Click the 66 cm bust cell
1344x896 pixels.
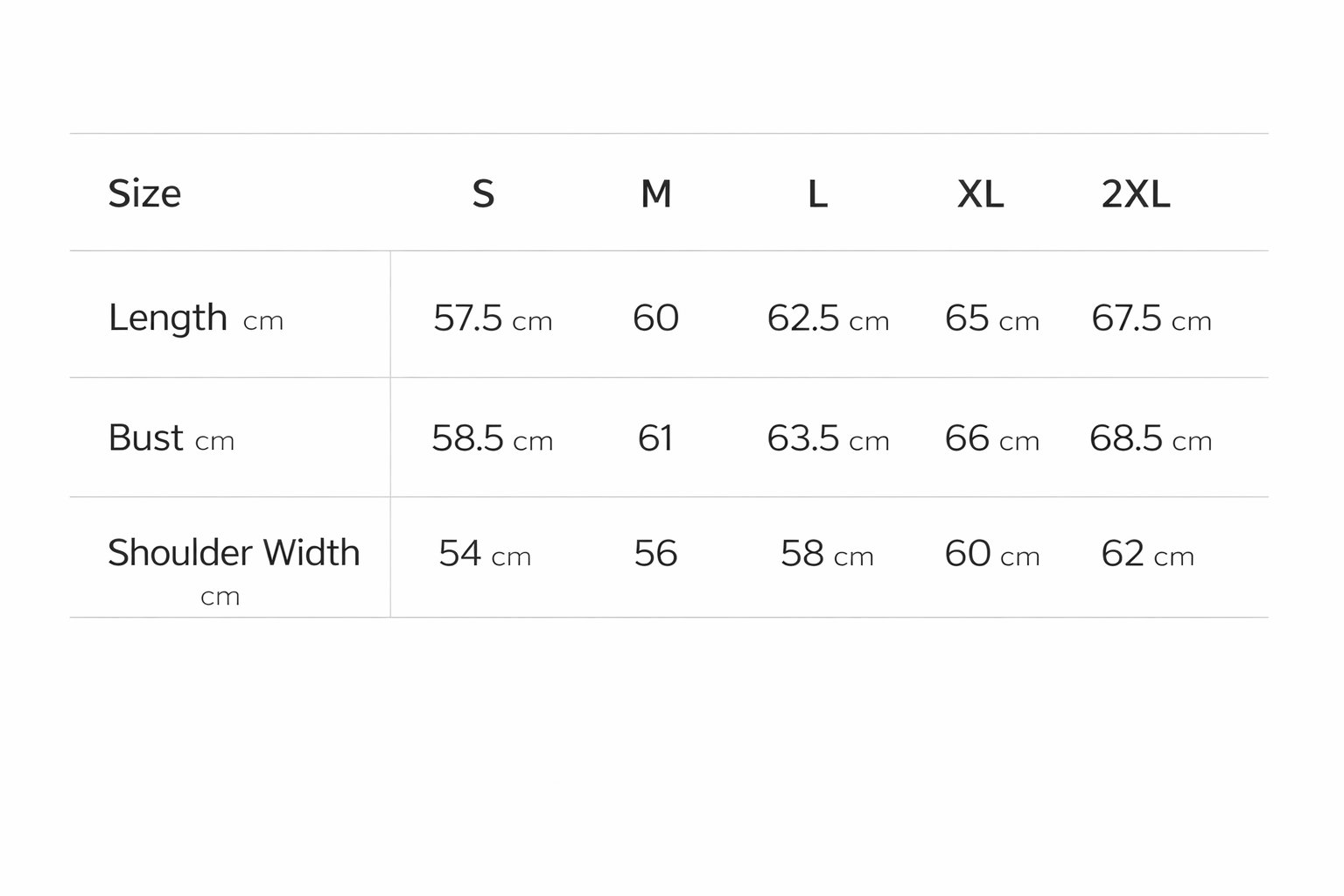991,438
